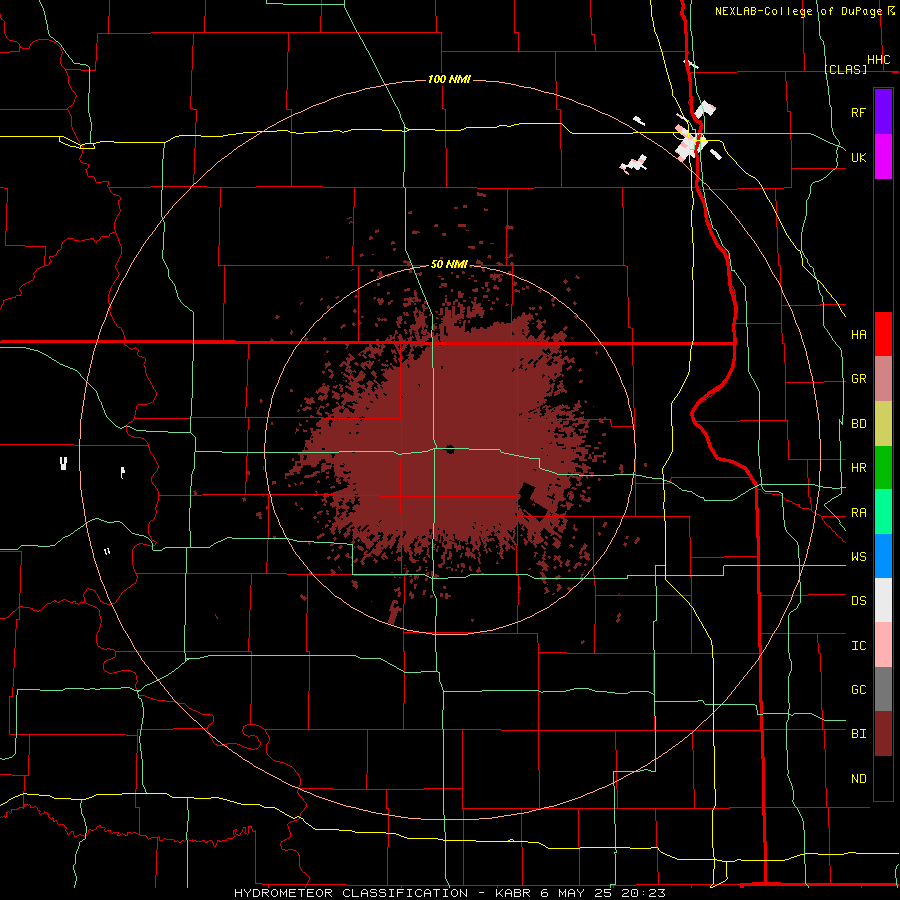Viewport: 900px width, 900px height.
Task: Click the 'HHC' product label
Action: coord(879,60)
